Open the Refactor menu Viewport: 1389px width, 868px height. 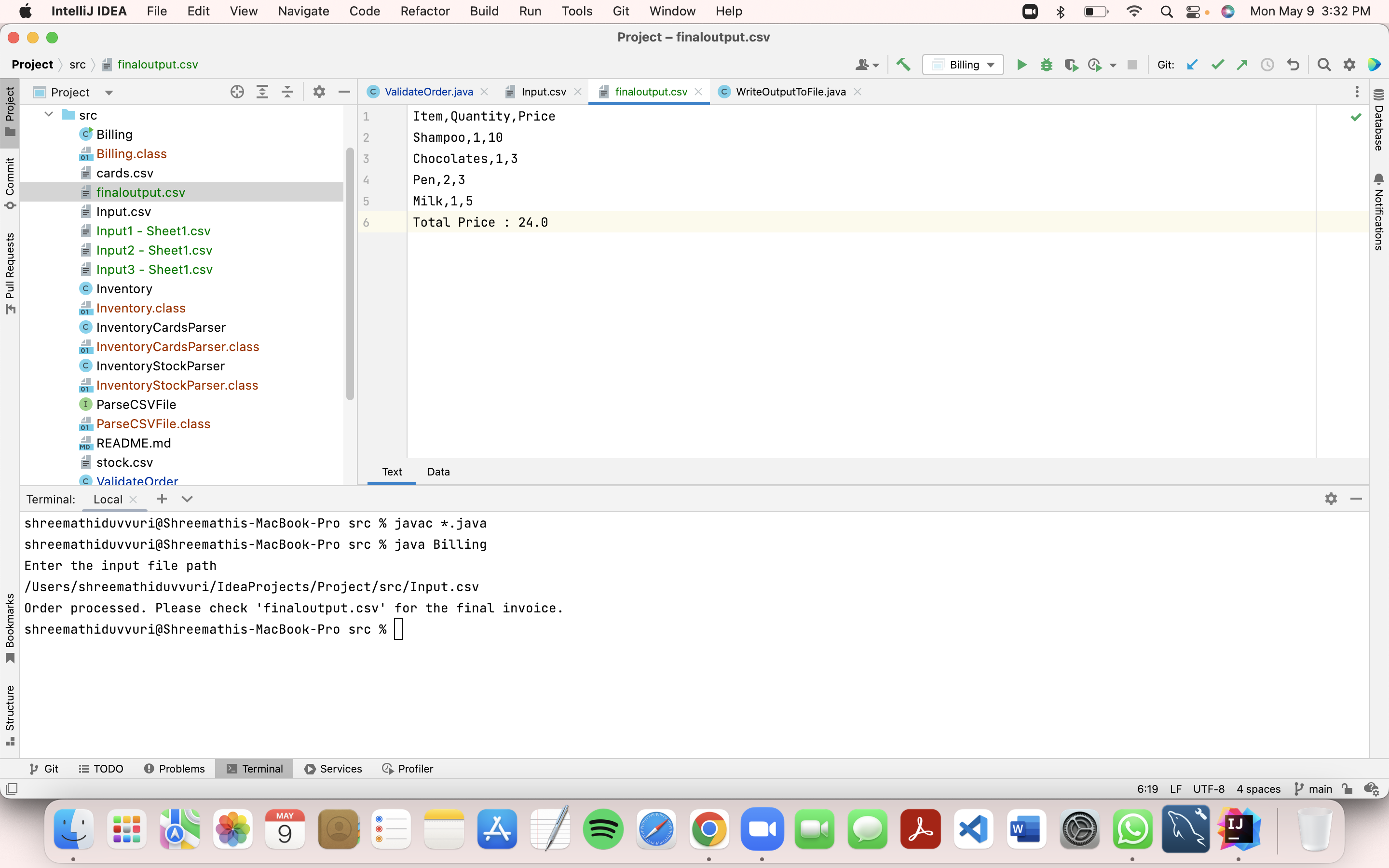click(x=425, y=11)
